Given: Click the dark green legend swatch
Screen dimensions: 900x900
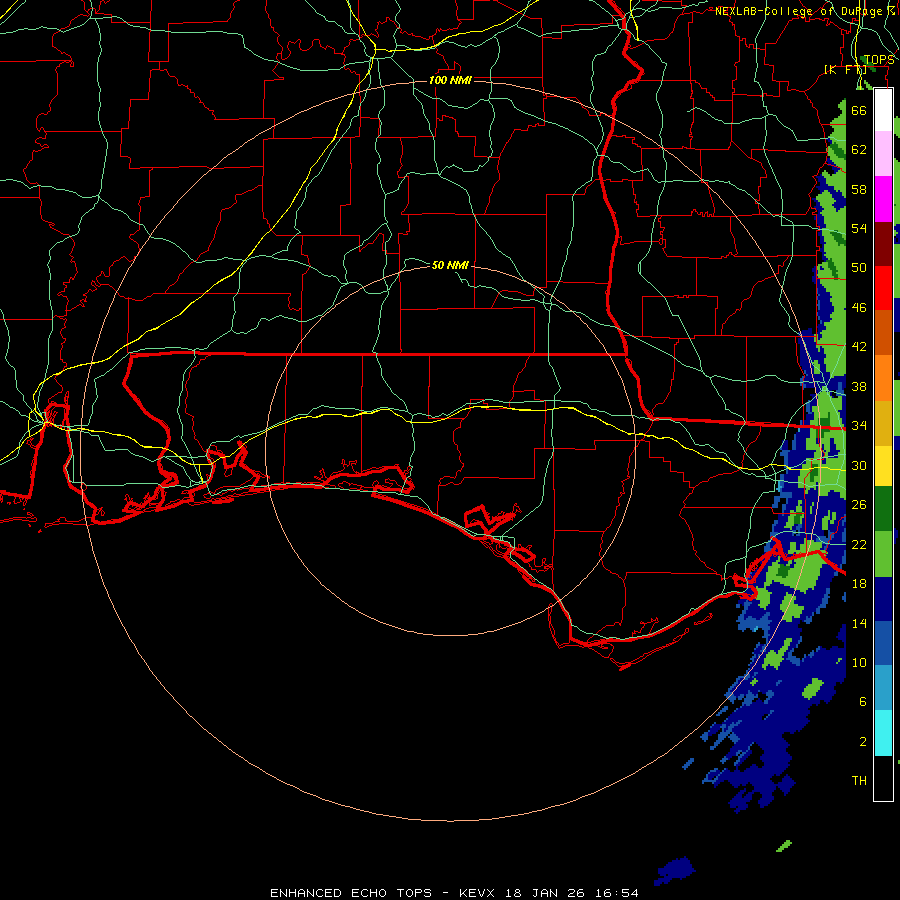Looking at the screenshot, I should click(x=883, y=509).
